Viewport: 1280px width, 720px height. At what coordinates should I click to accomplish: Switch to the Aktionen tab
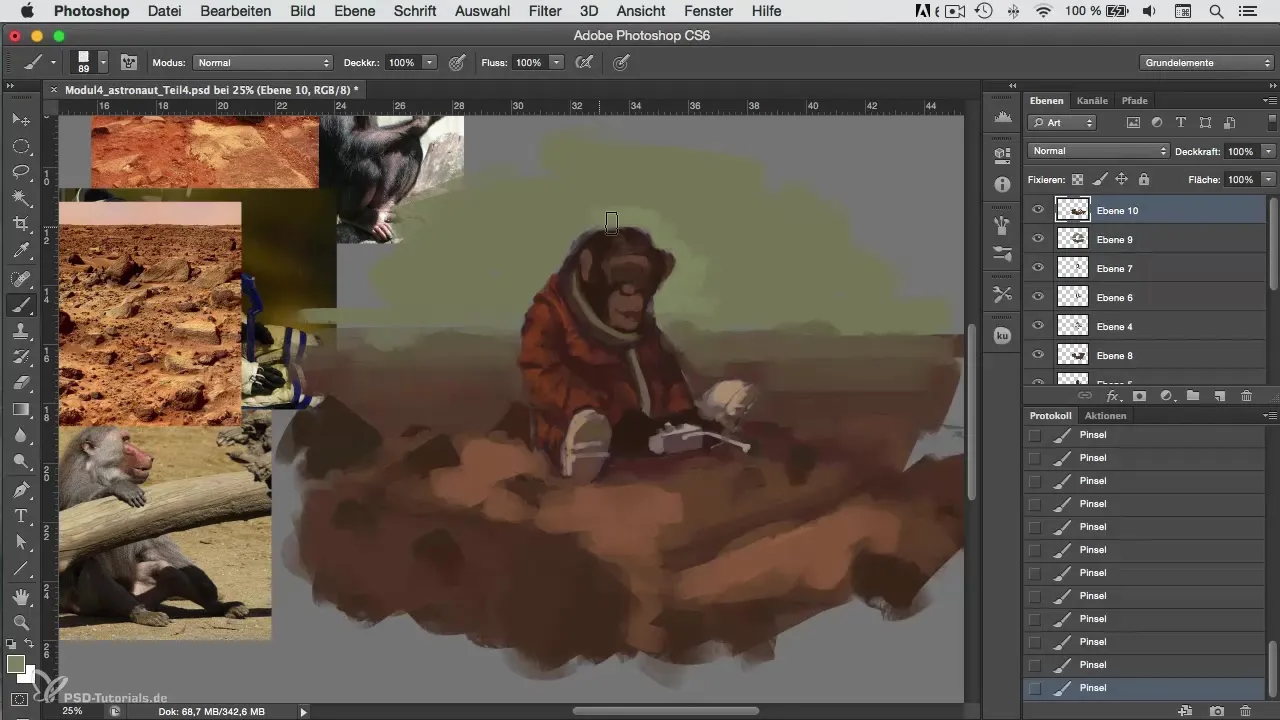(x=1105, y=416)
